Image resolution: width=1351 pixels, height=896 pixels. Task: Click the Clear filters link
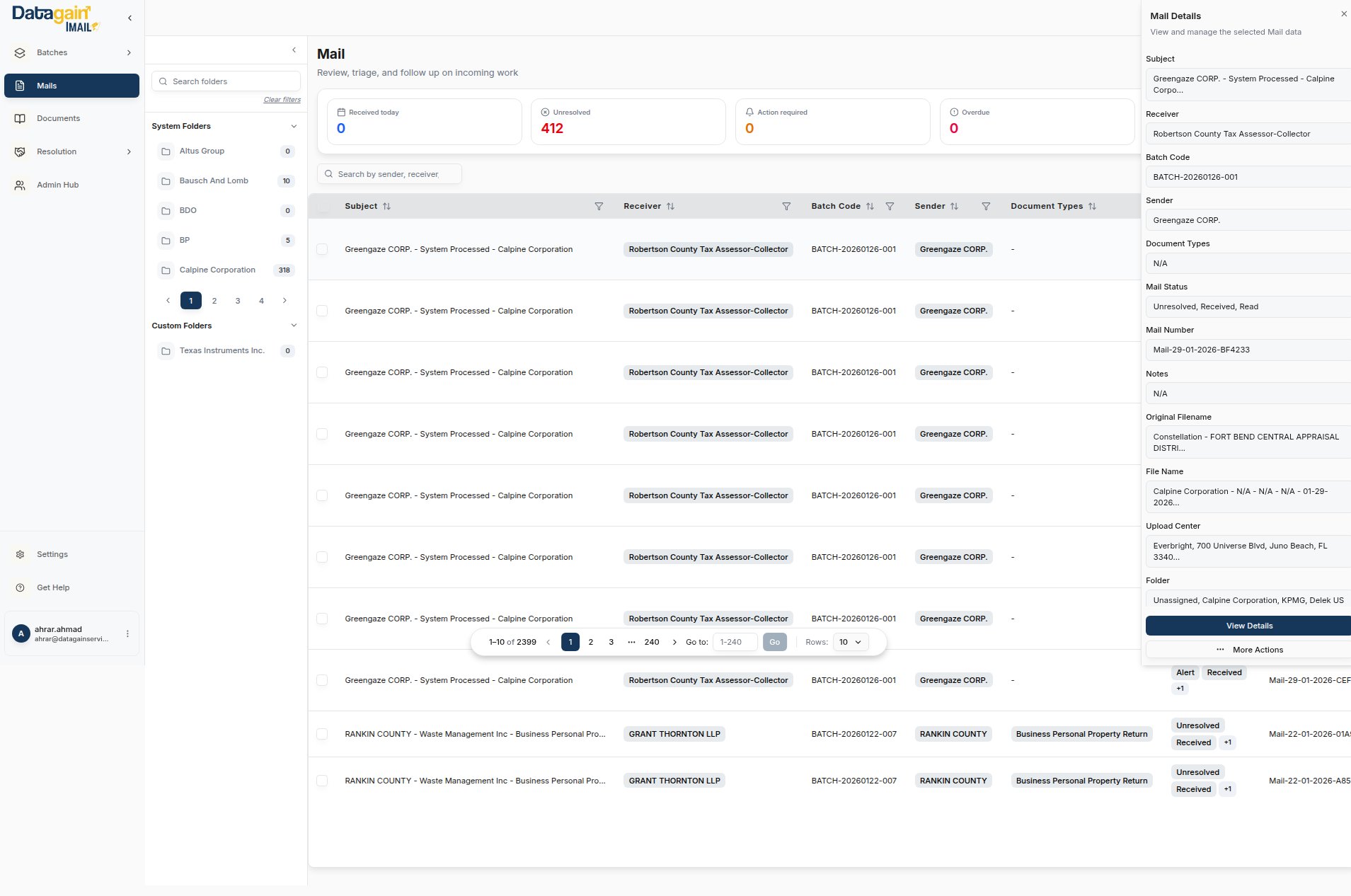pyautogui.click(x=282, y=100)
